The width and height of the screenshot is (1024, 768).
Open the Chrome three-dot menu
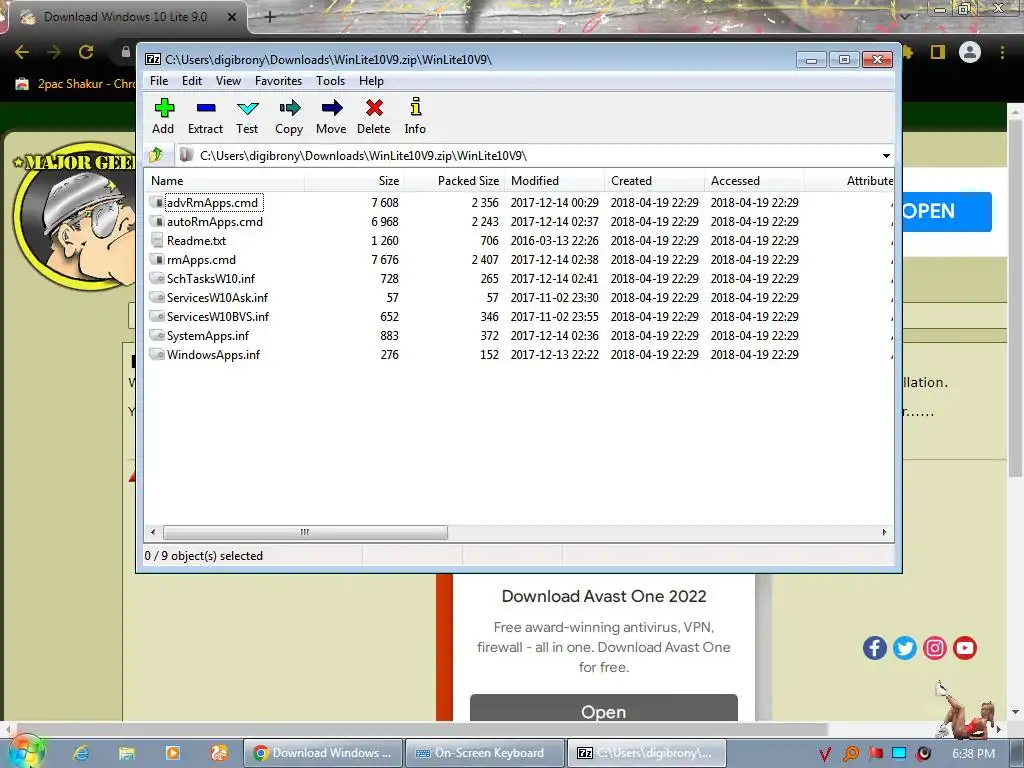click(x=1002, y=52)
